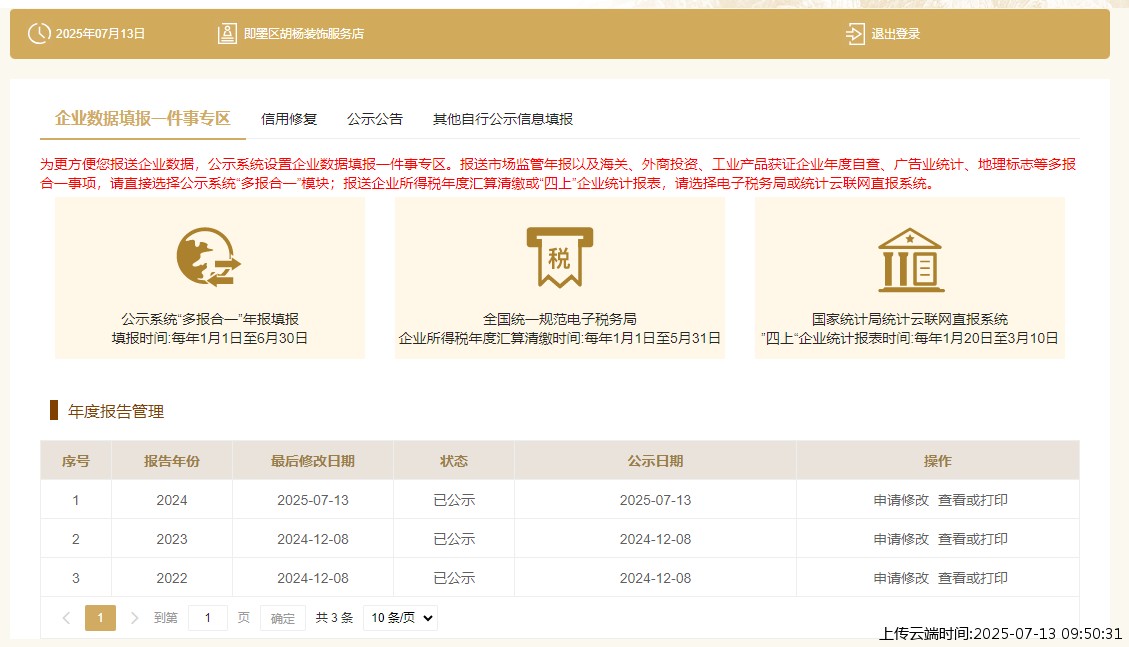
Task: Open the 10 条/页 page size dropdown
Action: (x=400, y=617)
